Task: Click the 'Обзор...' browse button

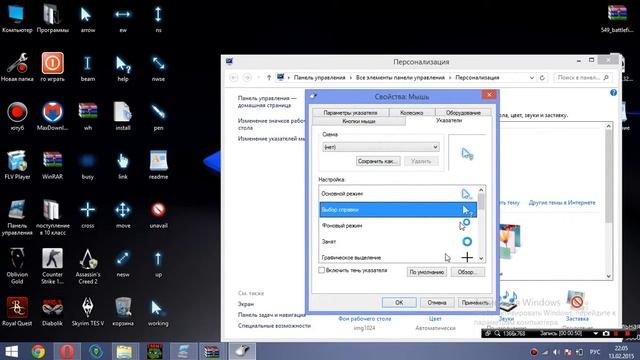Action: 467,272
